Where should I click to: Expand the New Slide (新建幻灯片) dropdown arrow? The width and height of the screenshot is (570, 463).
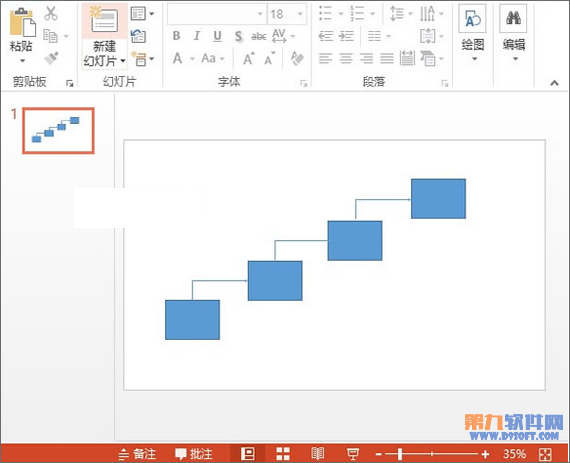coord(123,60)
